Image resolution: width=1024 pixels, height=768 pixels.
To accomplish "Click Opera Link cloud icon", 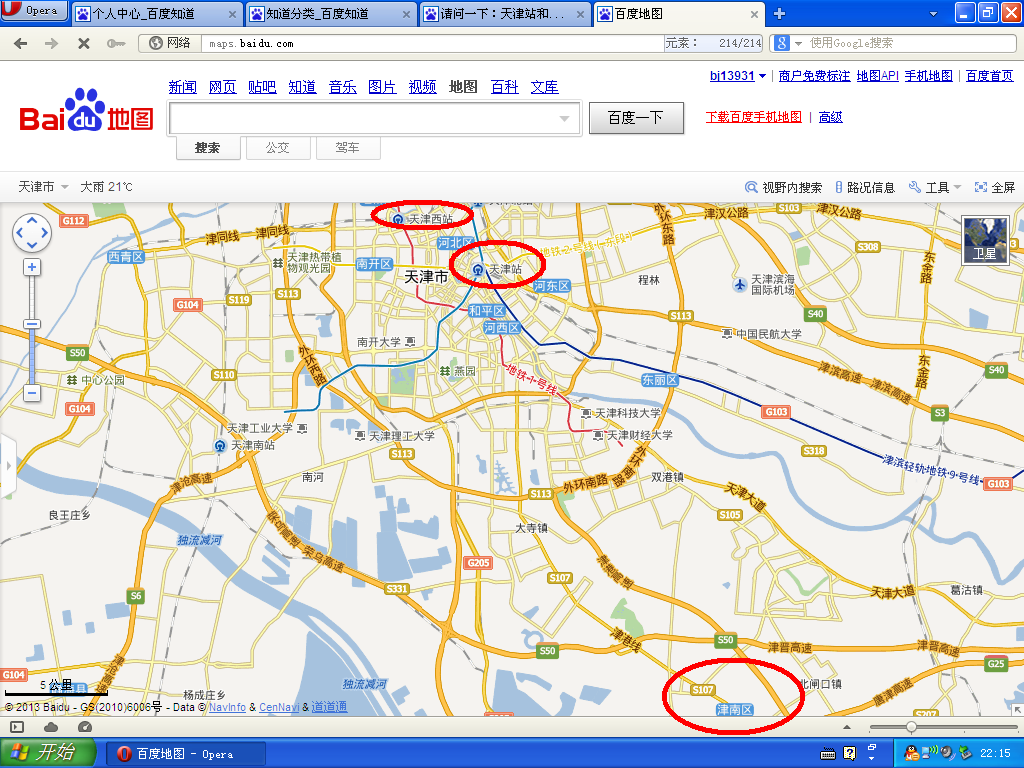I will pyautogui.click(x=51, y=727).
